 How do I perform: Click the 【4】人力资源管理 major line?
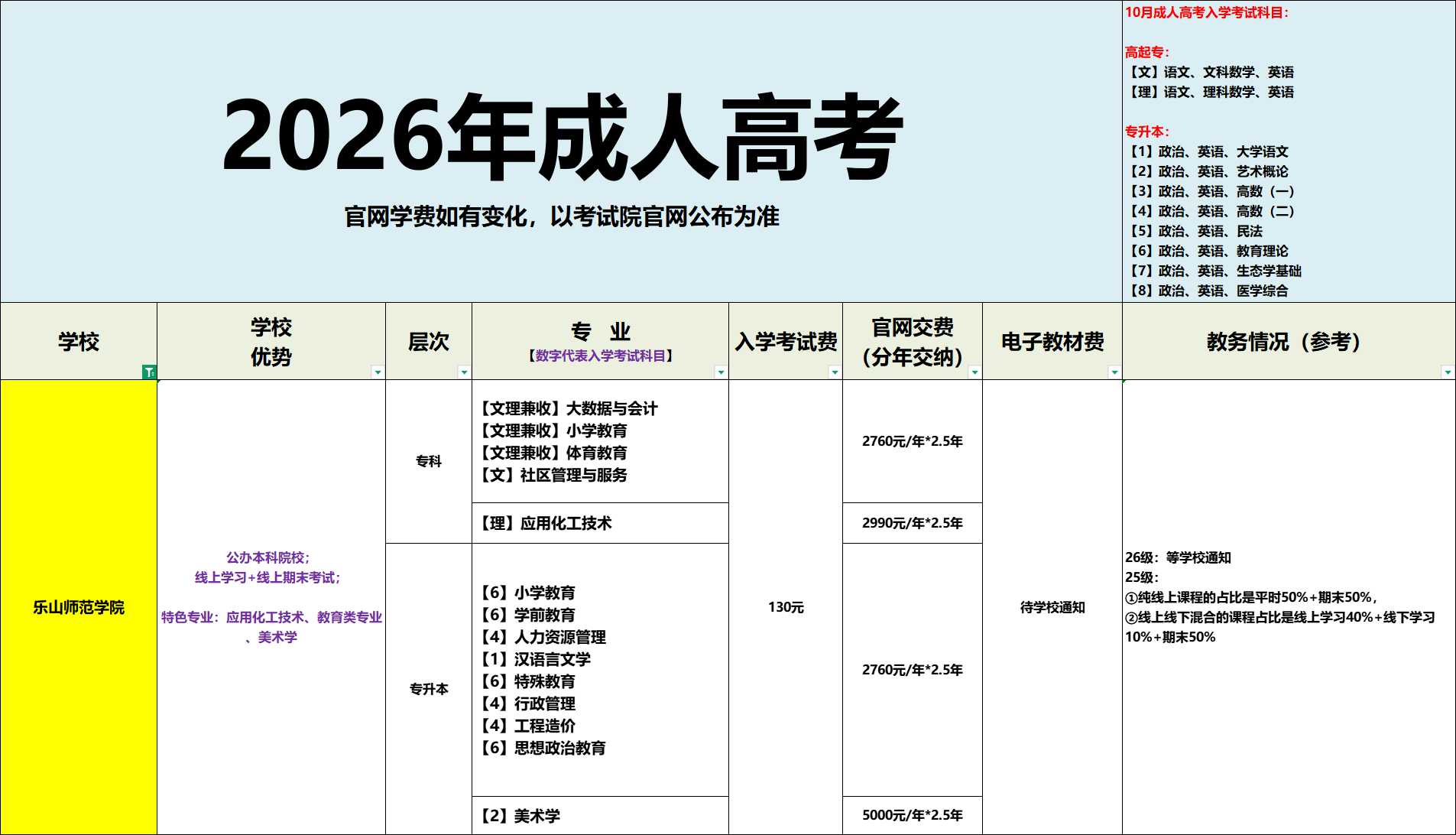(x=543, y=637)
